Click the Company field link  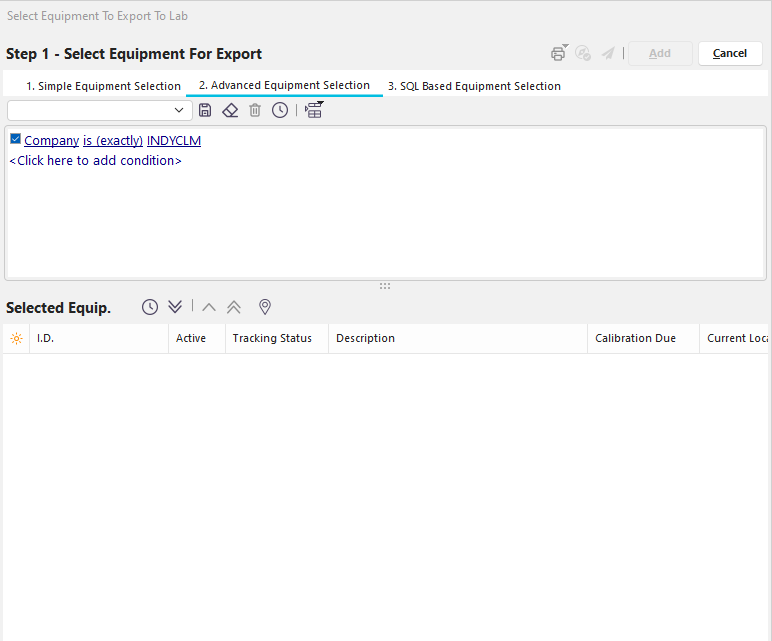(x=51, y=141)
